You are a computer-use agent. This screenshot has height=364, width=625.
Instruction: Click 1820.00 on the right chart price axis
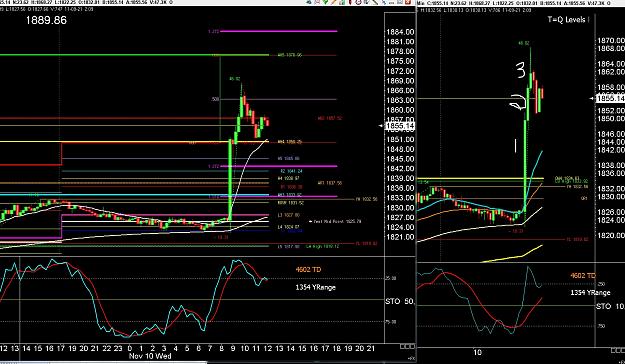611,235
